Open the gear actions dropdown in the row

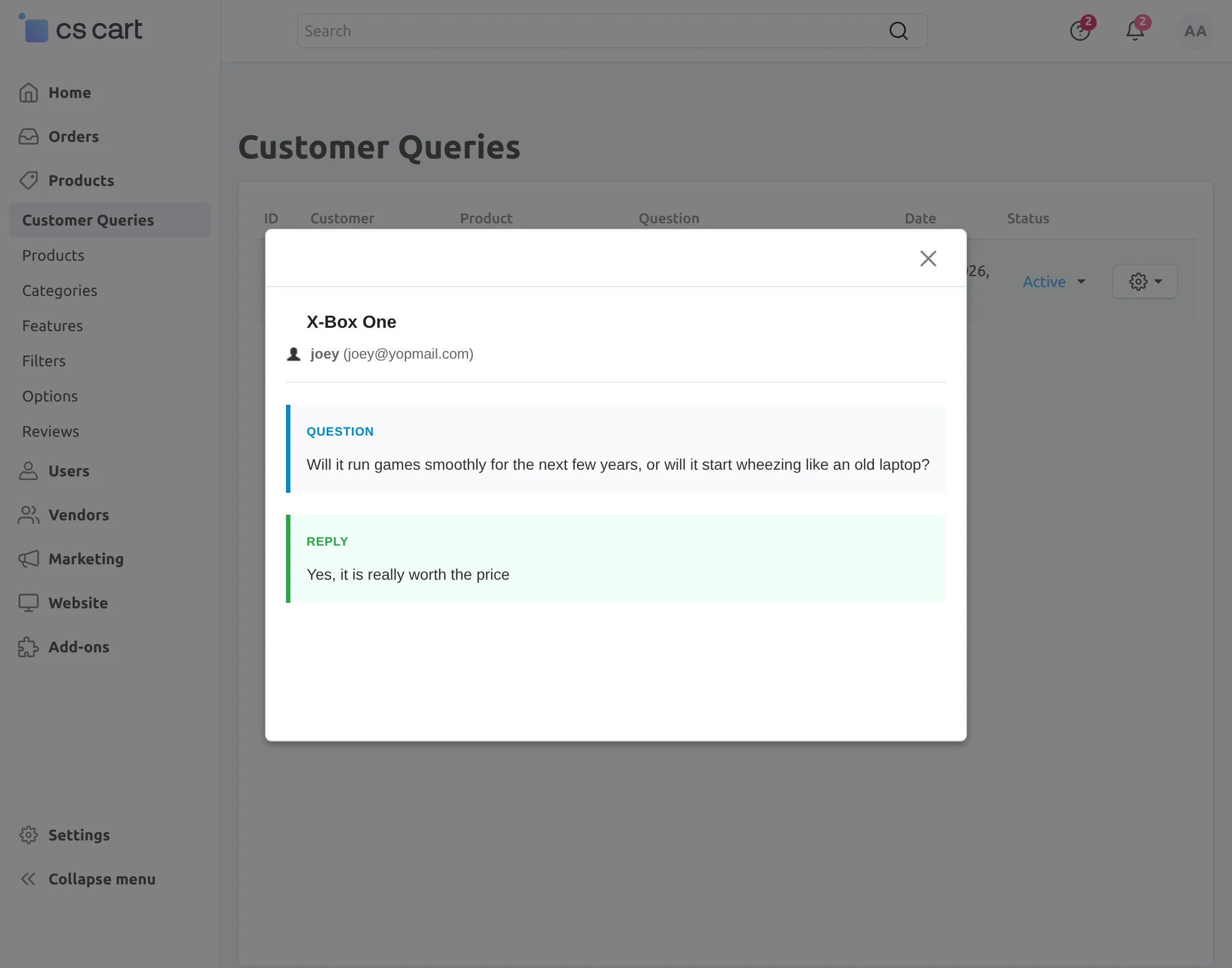[x=1145, y=282]
